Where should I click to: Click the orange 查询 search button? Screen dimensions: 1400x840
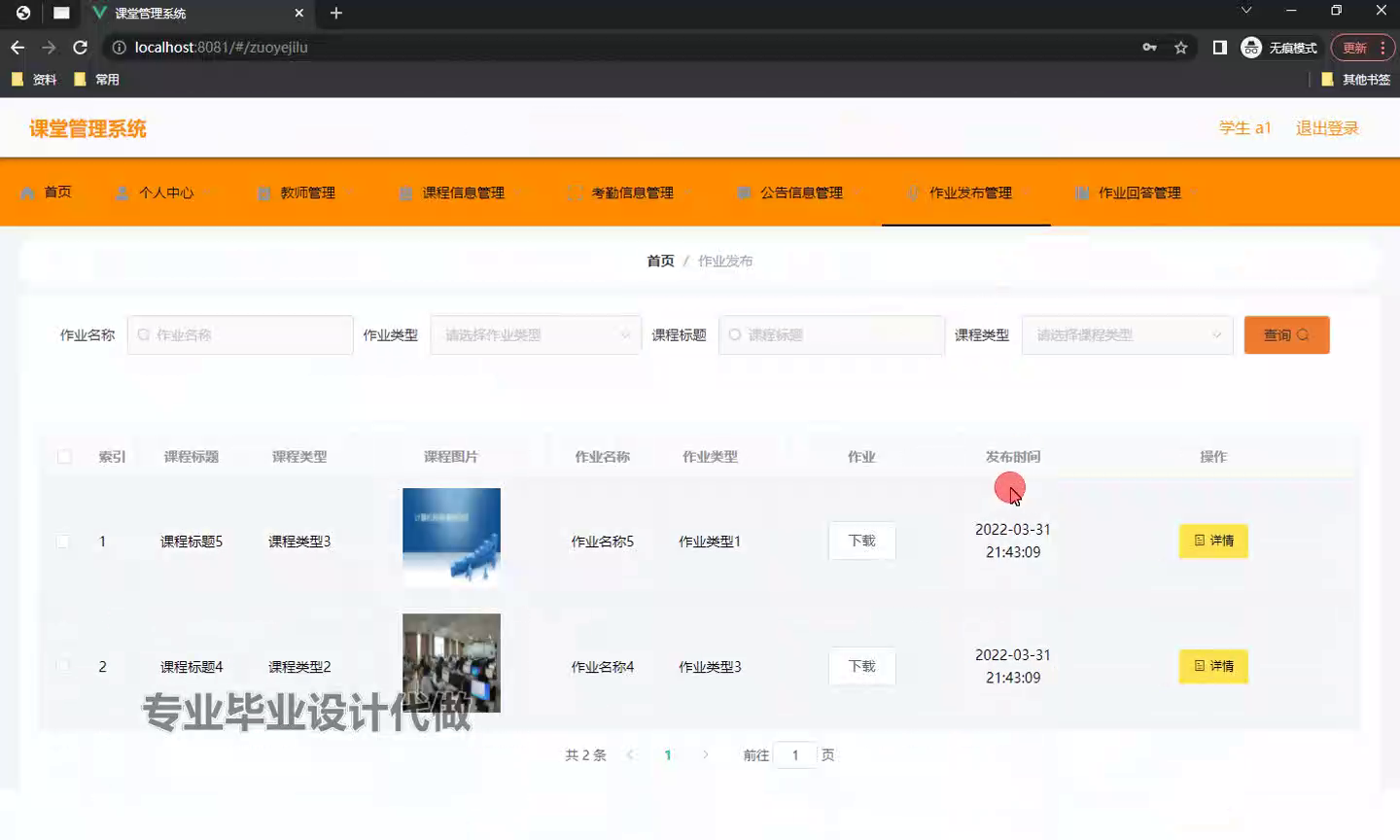(1286, 334)
